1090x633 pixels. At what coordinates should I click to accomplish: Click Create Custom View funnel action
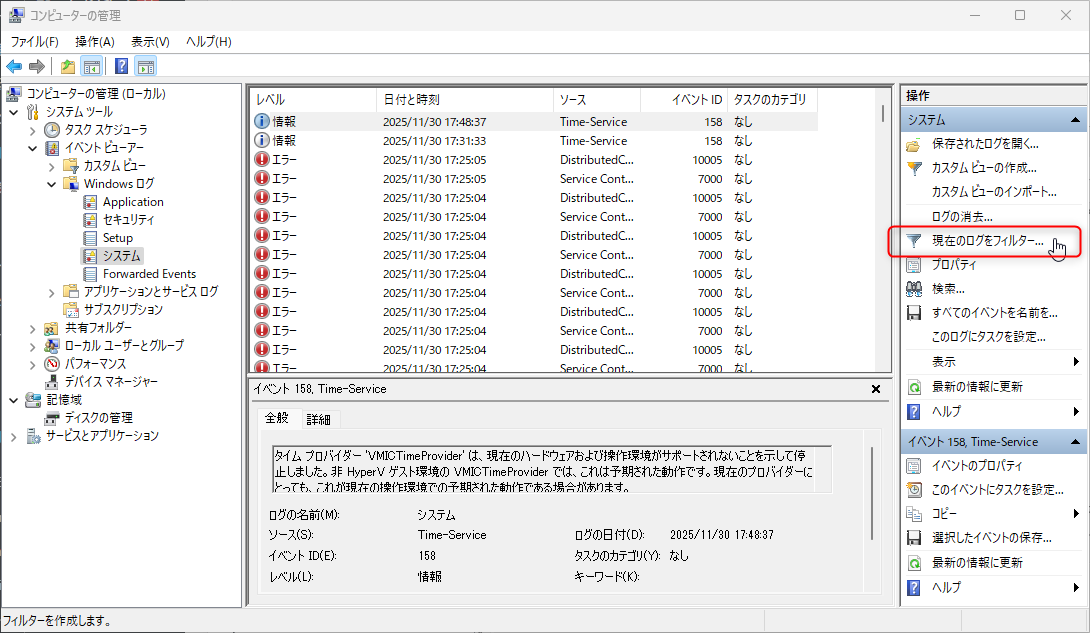(x=983, y=168)
